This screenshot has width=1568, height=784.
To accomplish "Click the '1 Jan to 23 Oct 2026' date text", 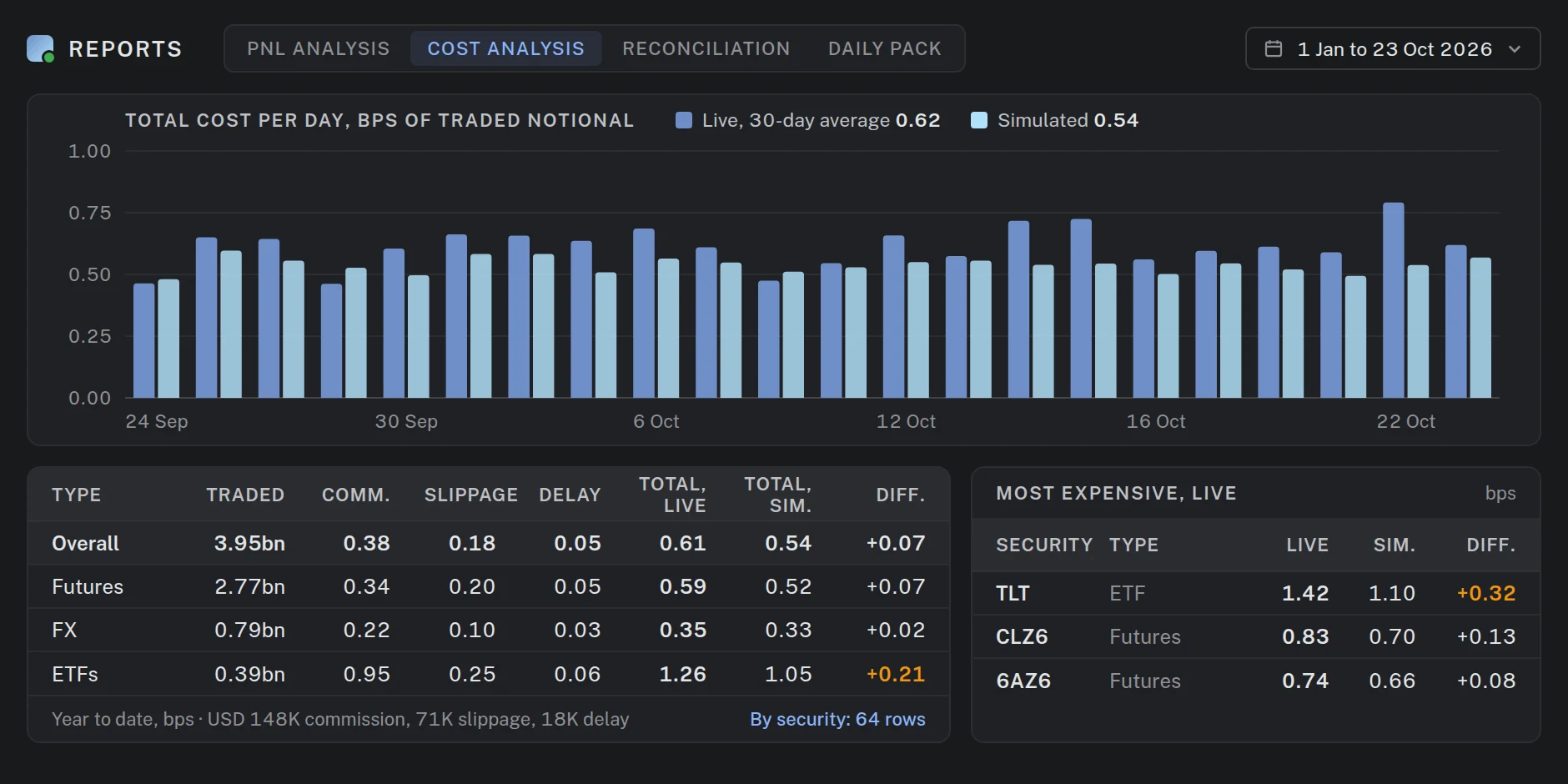I will point(1395,49).
